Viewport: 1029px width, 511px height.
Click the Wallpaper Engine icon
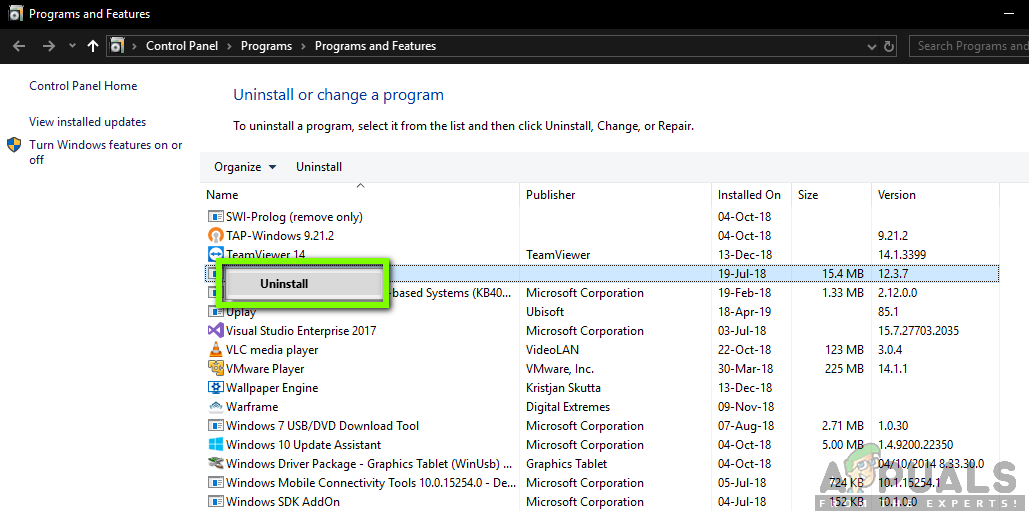(x=215, y=388)
